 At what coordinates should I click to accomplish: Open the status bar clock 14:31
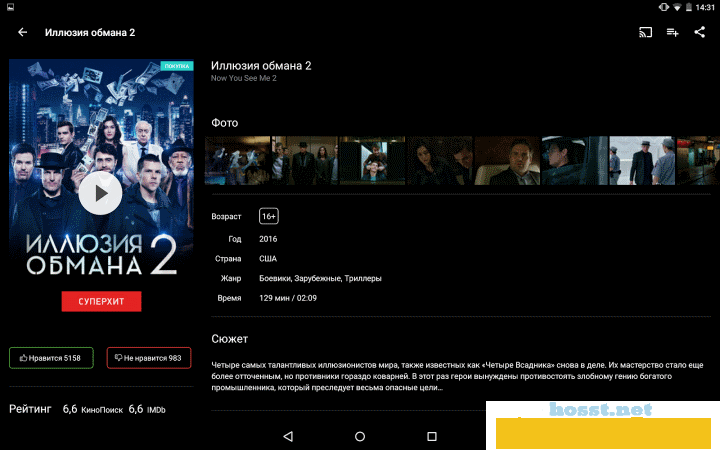(x=705, y=7)
